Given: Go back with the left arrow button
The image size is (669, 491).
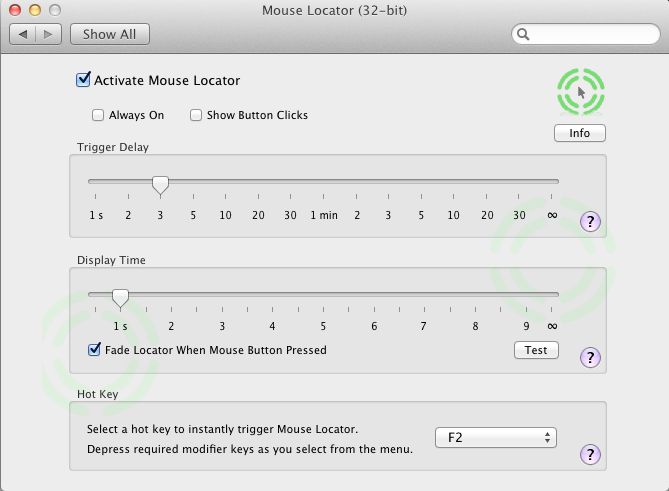Looking at the screenshot, I should pyautogui.click(x=23, y=34).
